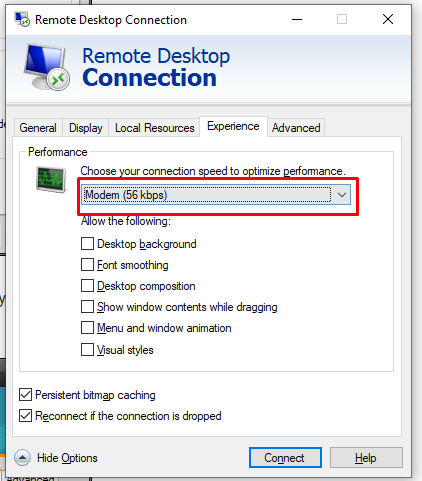Go to the Local Resources tab
Viewport: 422px width, 481px height.
click(x=154, y=128)
